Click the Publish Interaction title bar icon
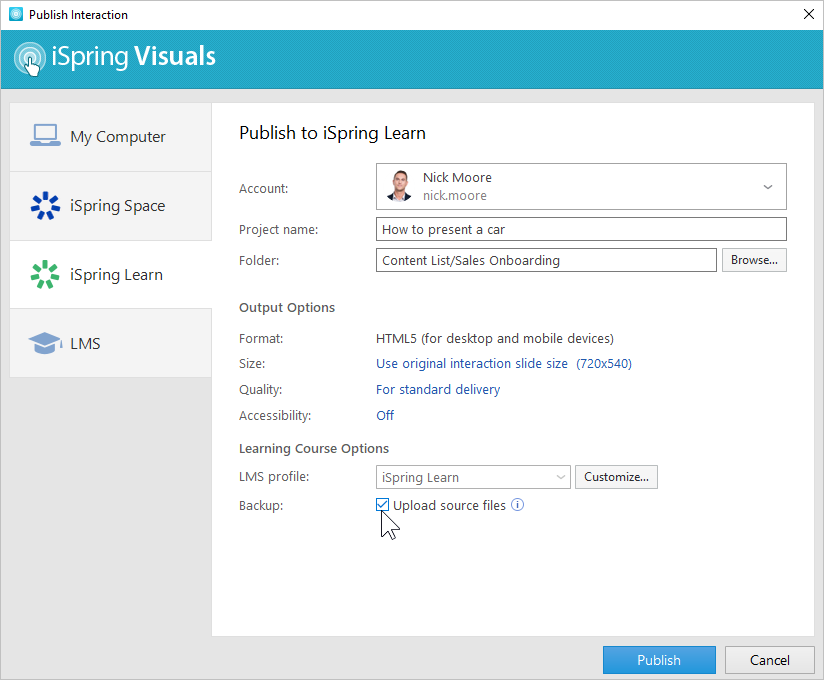824x680 pixels. point(15,15)
